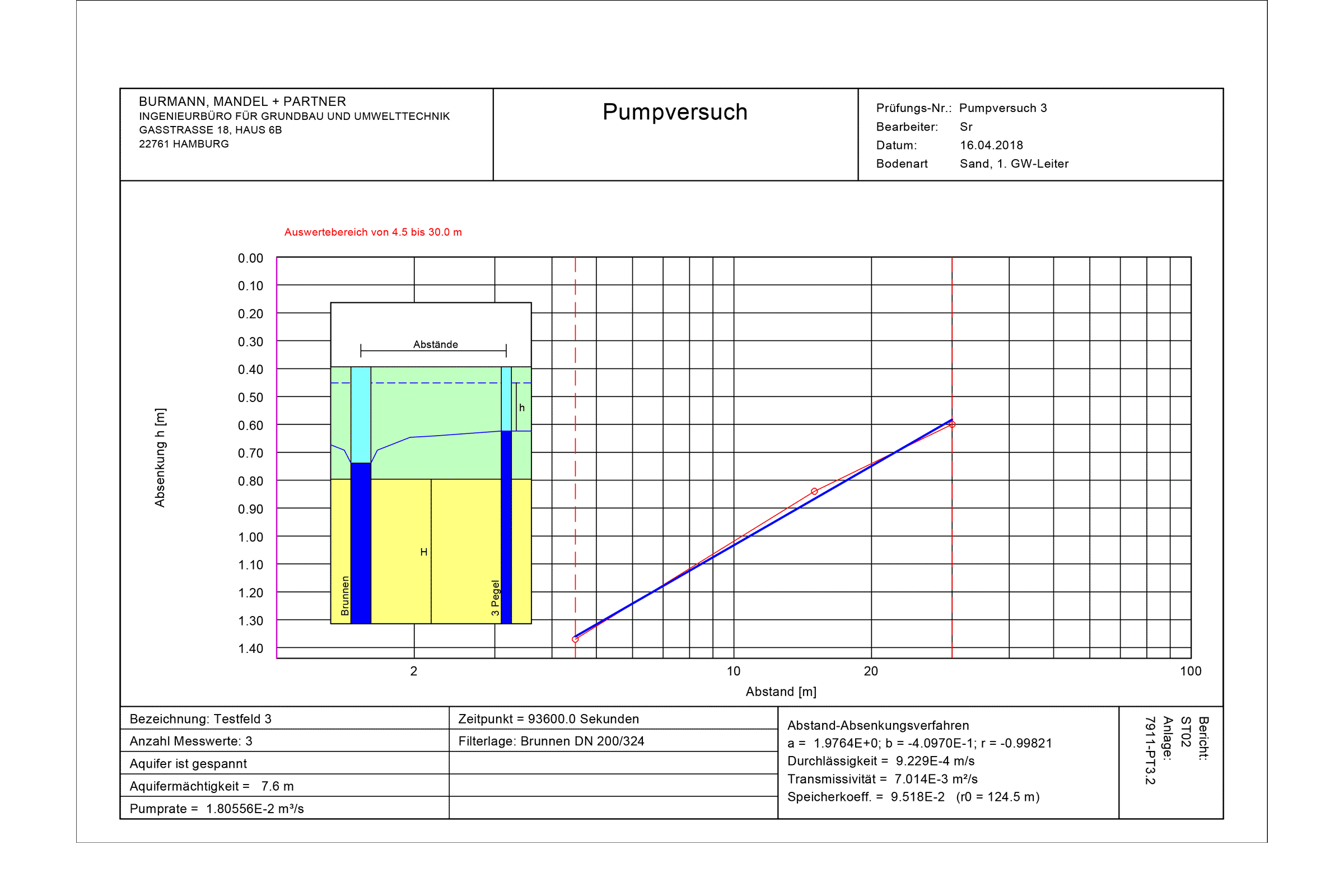Viewport: 1344px width, 896px height.
Task: Click the Pumpversuch title heading
Action: (675, 112)
